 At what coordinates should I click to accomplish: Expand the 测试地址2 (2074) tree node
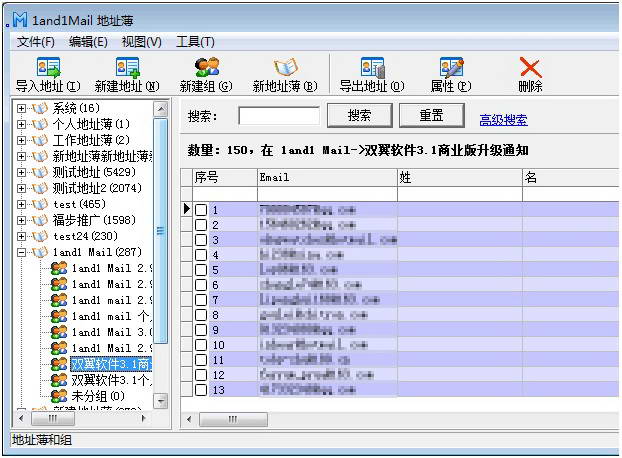coord(21,188)
